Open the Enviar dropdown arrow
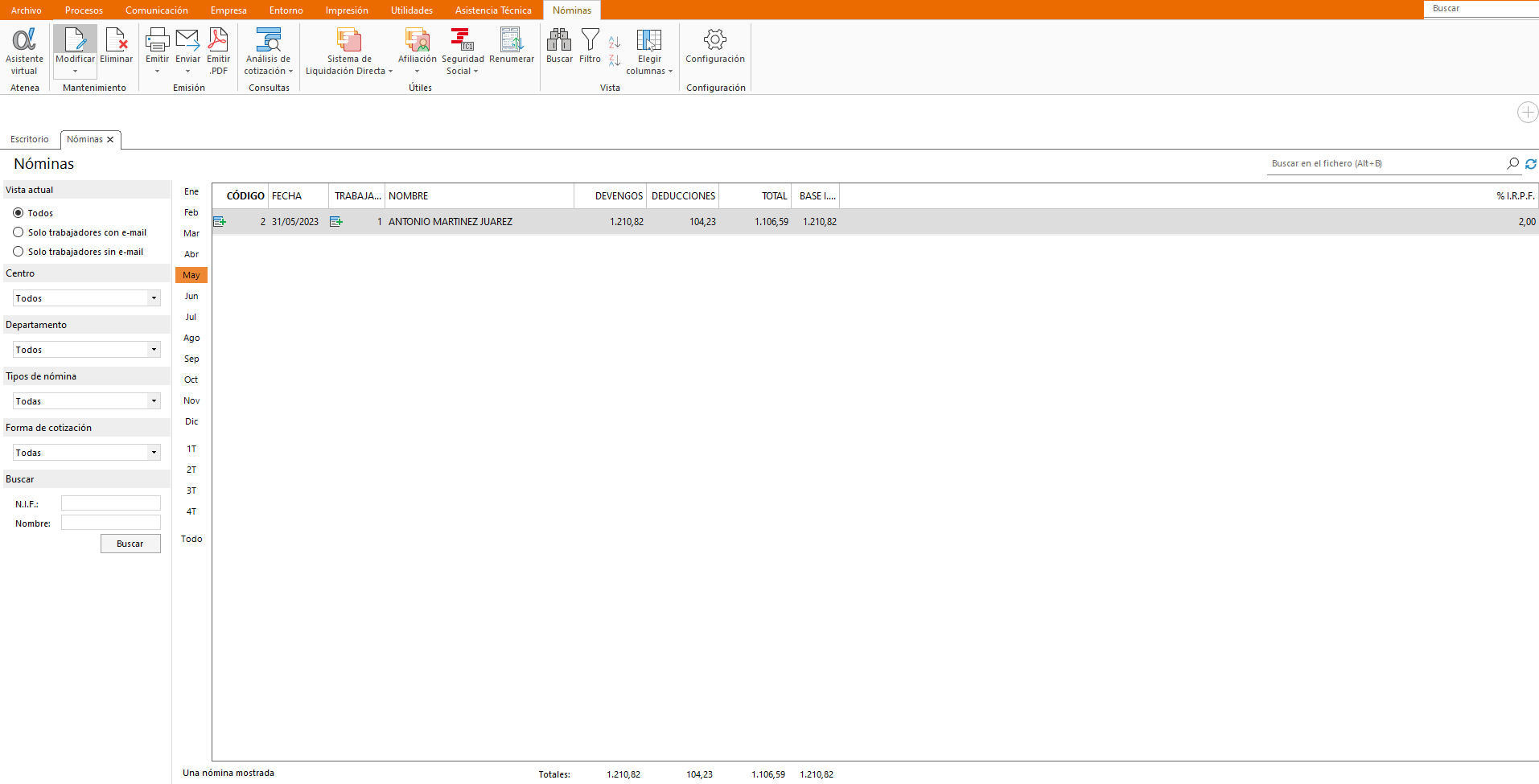The image size is (1539, 784). coord(187,72)
